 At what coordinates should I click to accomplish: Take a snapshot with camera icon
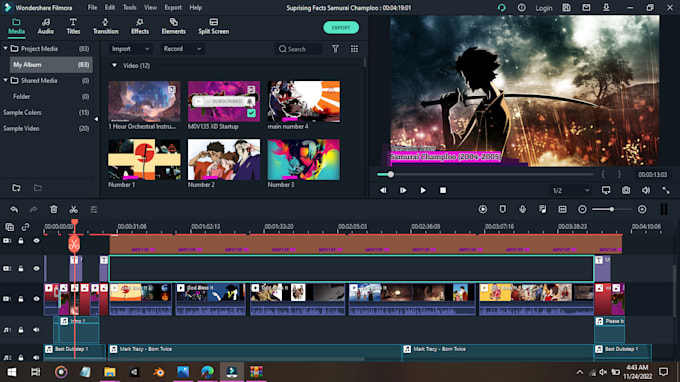click(x=626, y=190)
